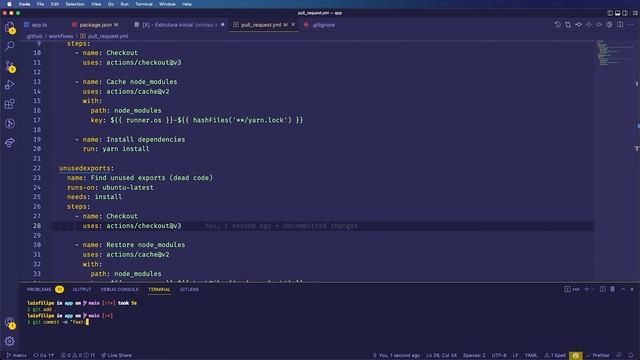
Task: Open the GITLENS panel tab
Action: [x=189, y=289]
